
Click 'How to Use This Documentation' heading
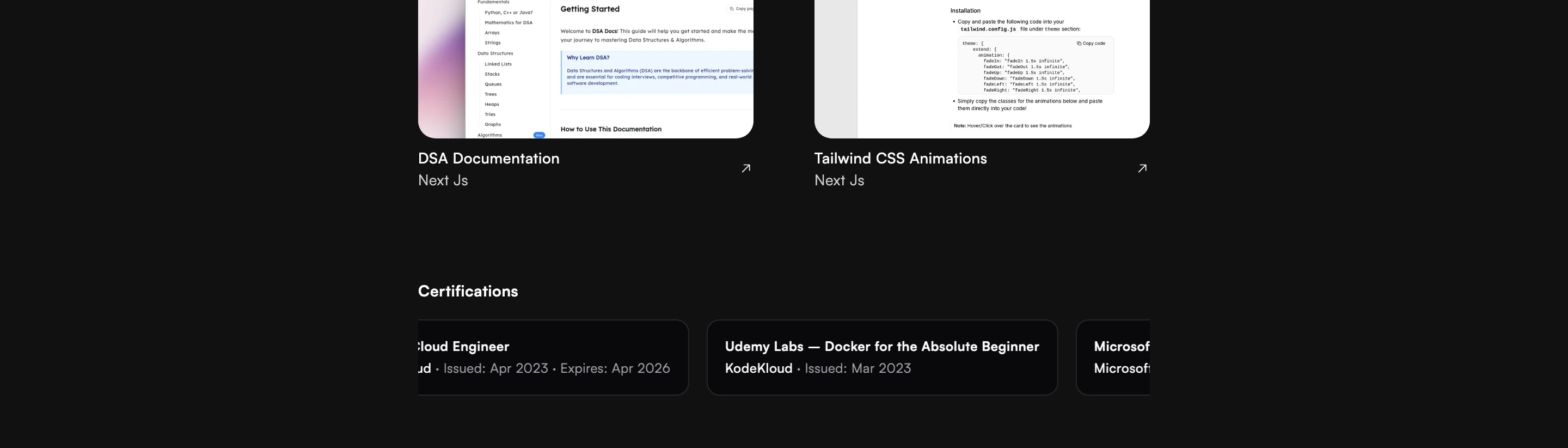pyautogui.click(x=610, y=129)
